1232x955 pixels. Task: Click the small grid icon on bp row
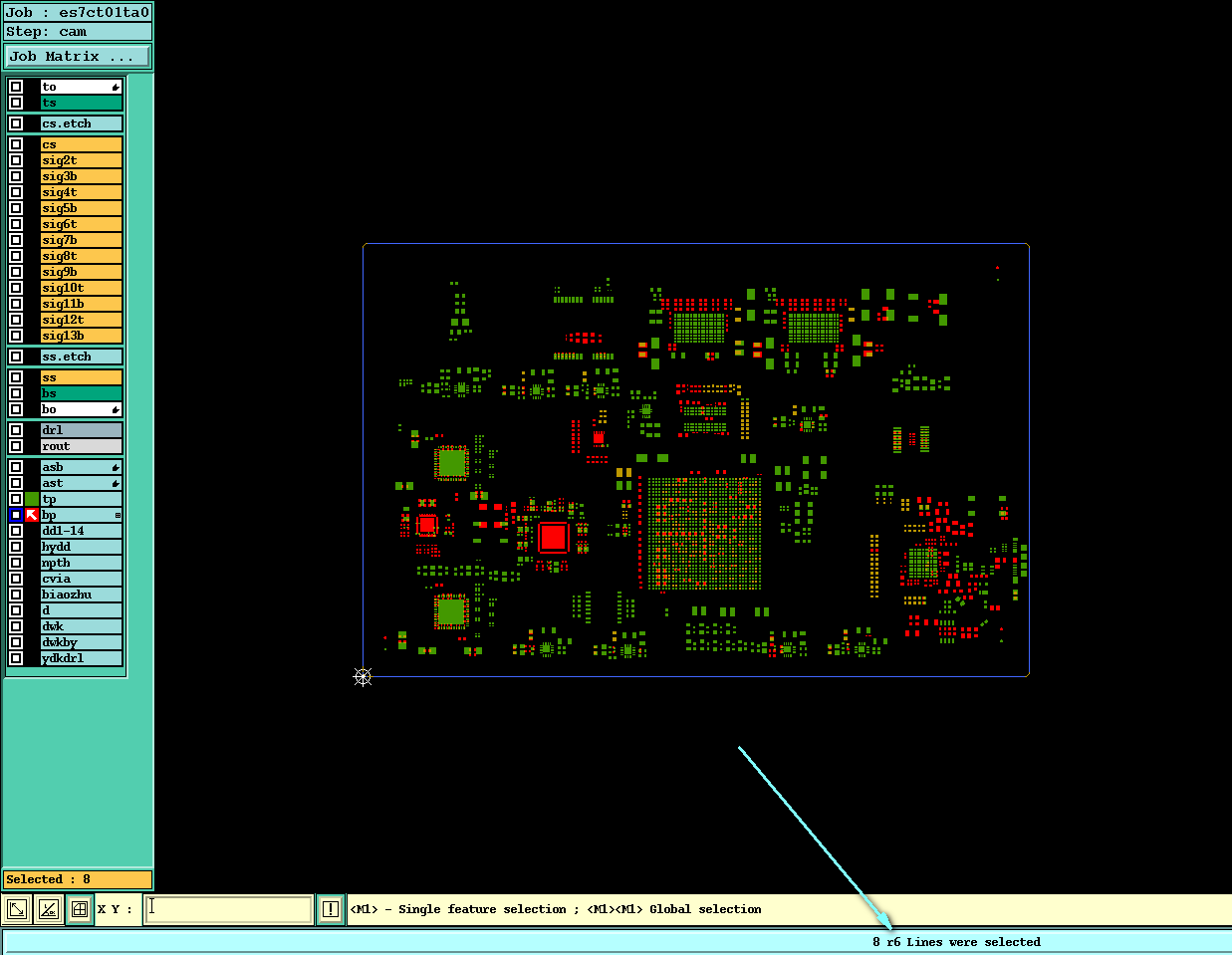[x=118, y=516]
